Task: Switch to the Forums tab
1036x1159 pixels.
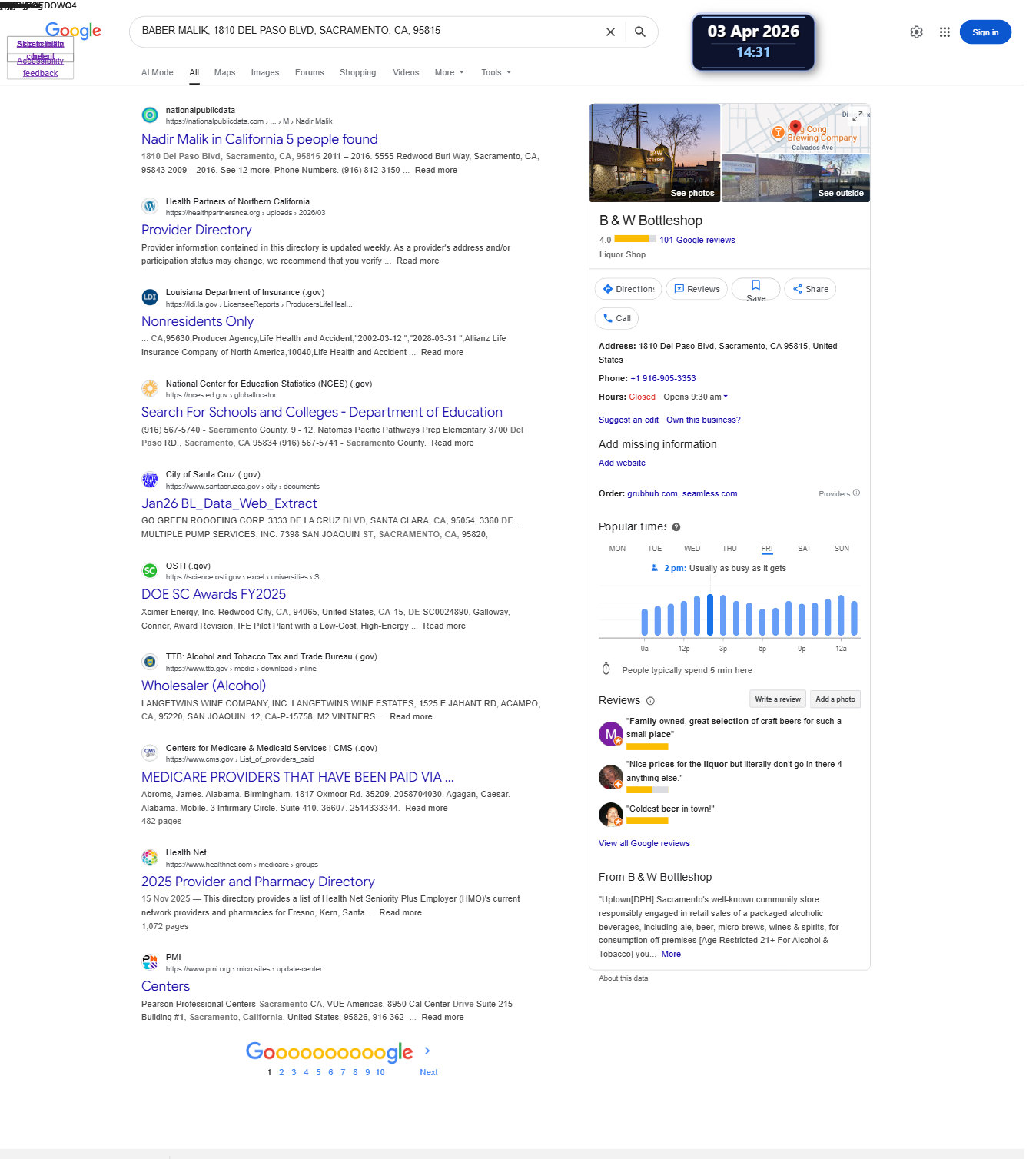Action: 310,72
